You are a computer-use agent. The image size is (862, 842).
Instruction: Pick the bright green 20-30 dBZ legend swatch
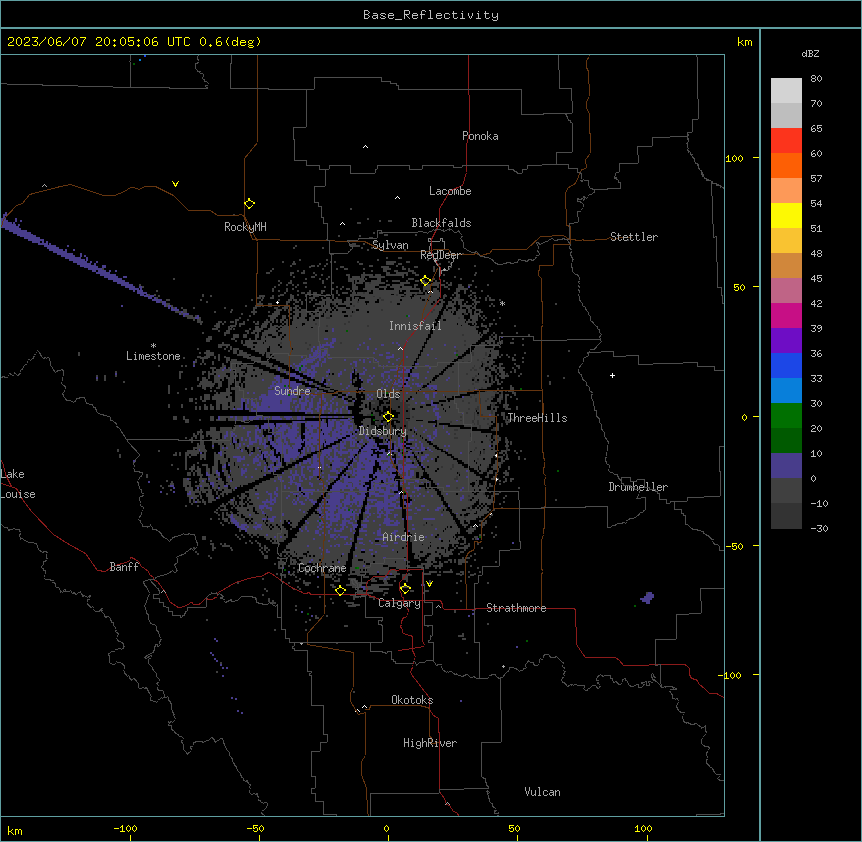(786, 416)
